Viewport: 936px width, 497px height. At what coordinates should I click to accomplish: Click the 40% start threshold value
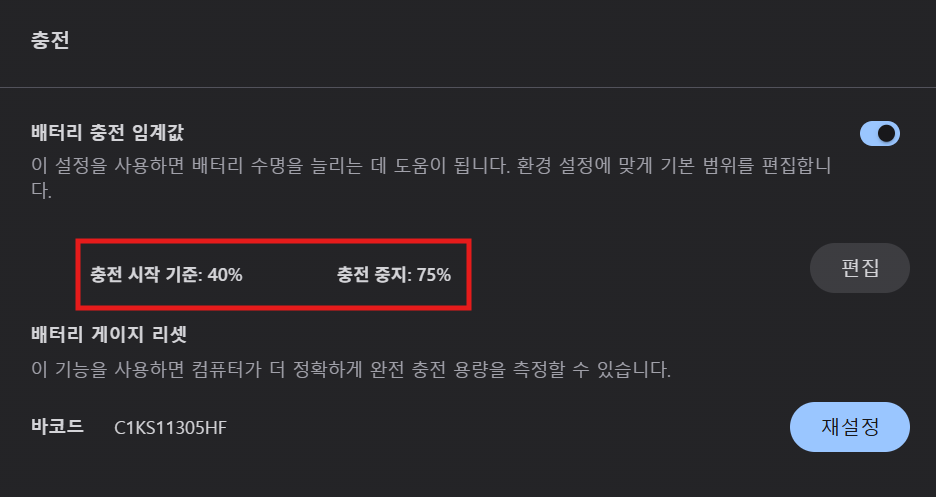(223, 274)
